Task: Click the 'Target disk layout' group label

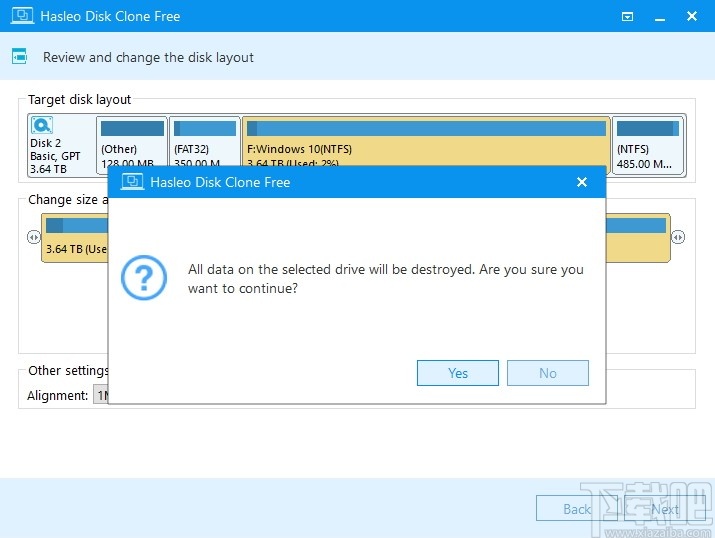Action: (x=79, y=99)
